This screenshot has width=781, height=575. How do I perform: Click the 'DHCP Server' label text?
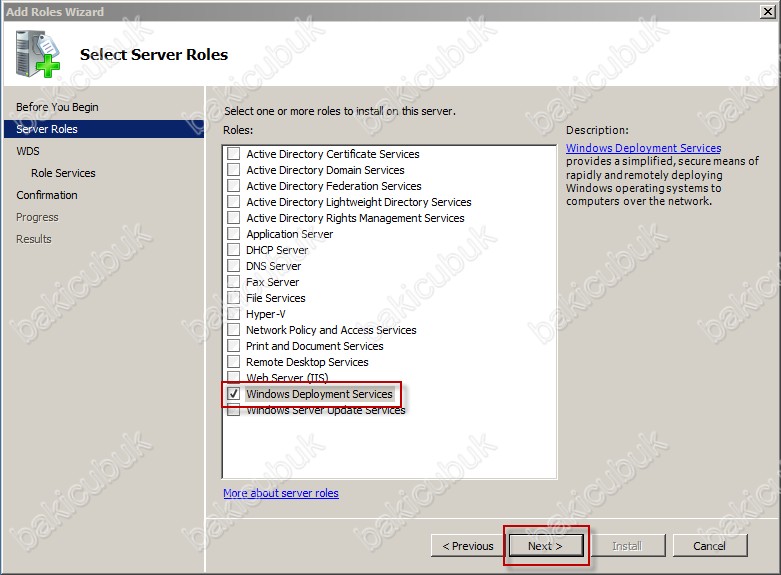[x=277, y=250]
